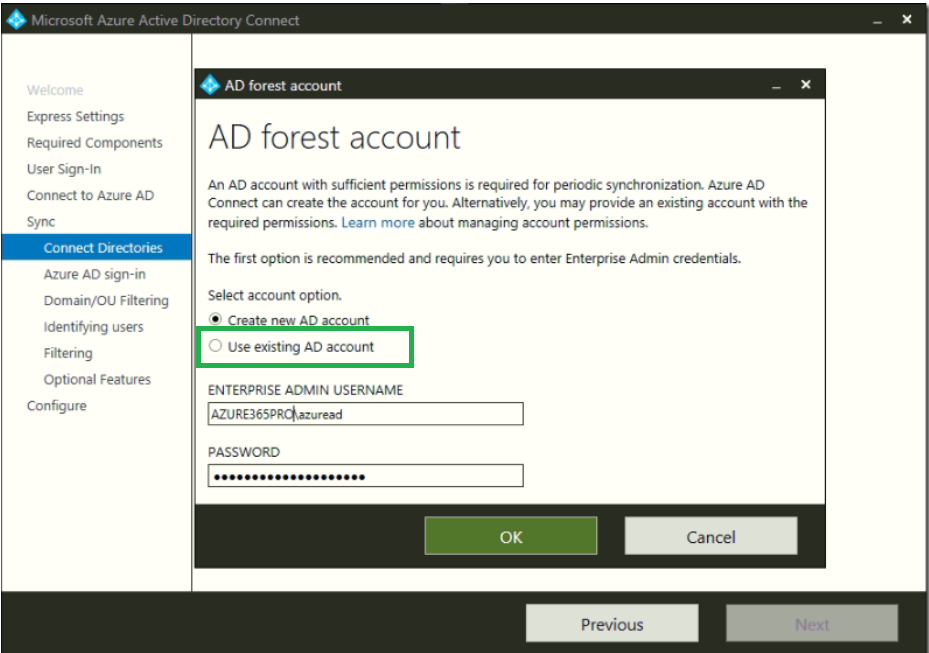Open Identifying users step
Image resolution: width=929 pixels, height=653 pixels.
(94, 326)
